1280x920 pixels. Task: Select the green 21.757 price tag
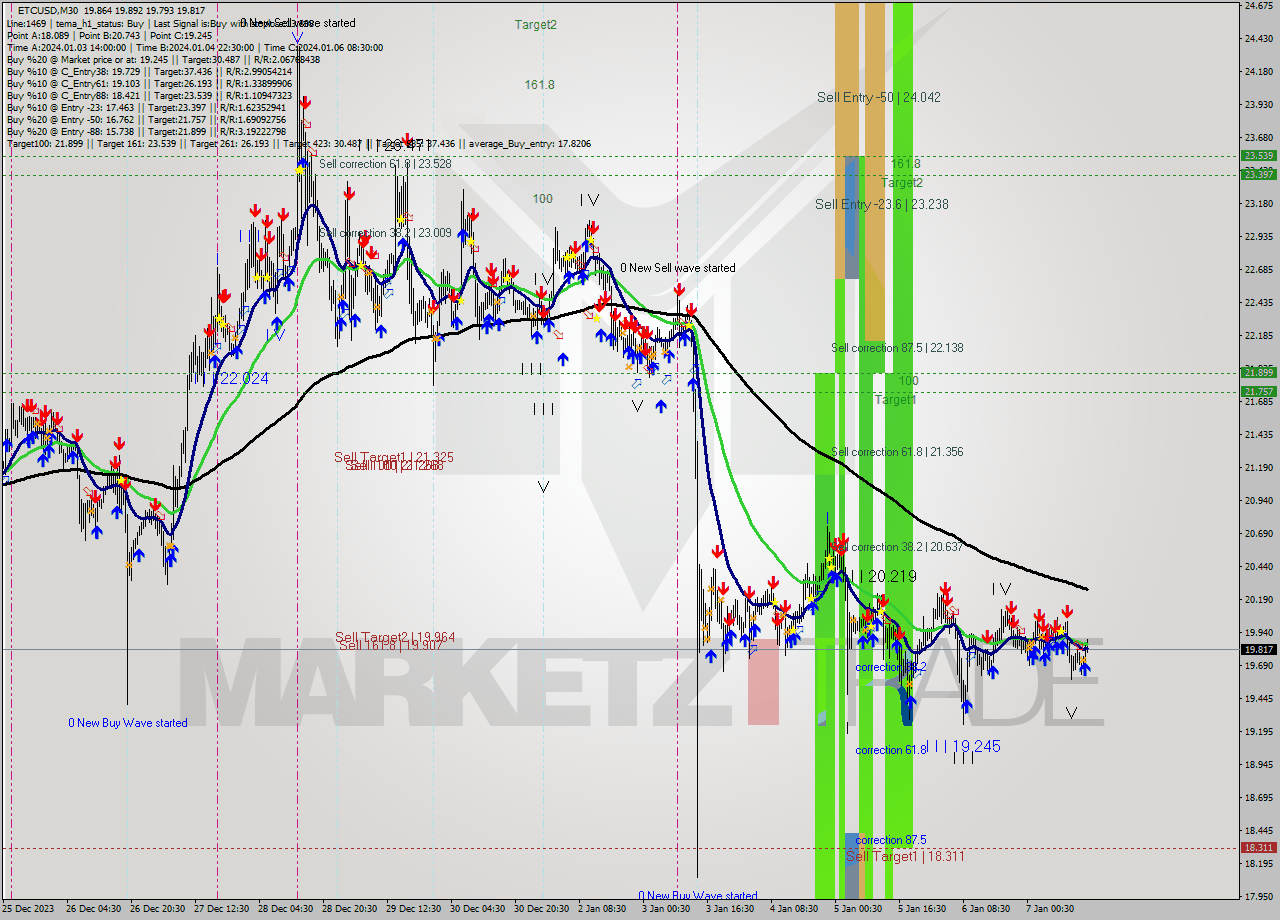[x=1258, y=391]
